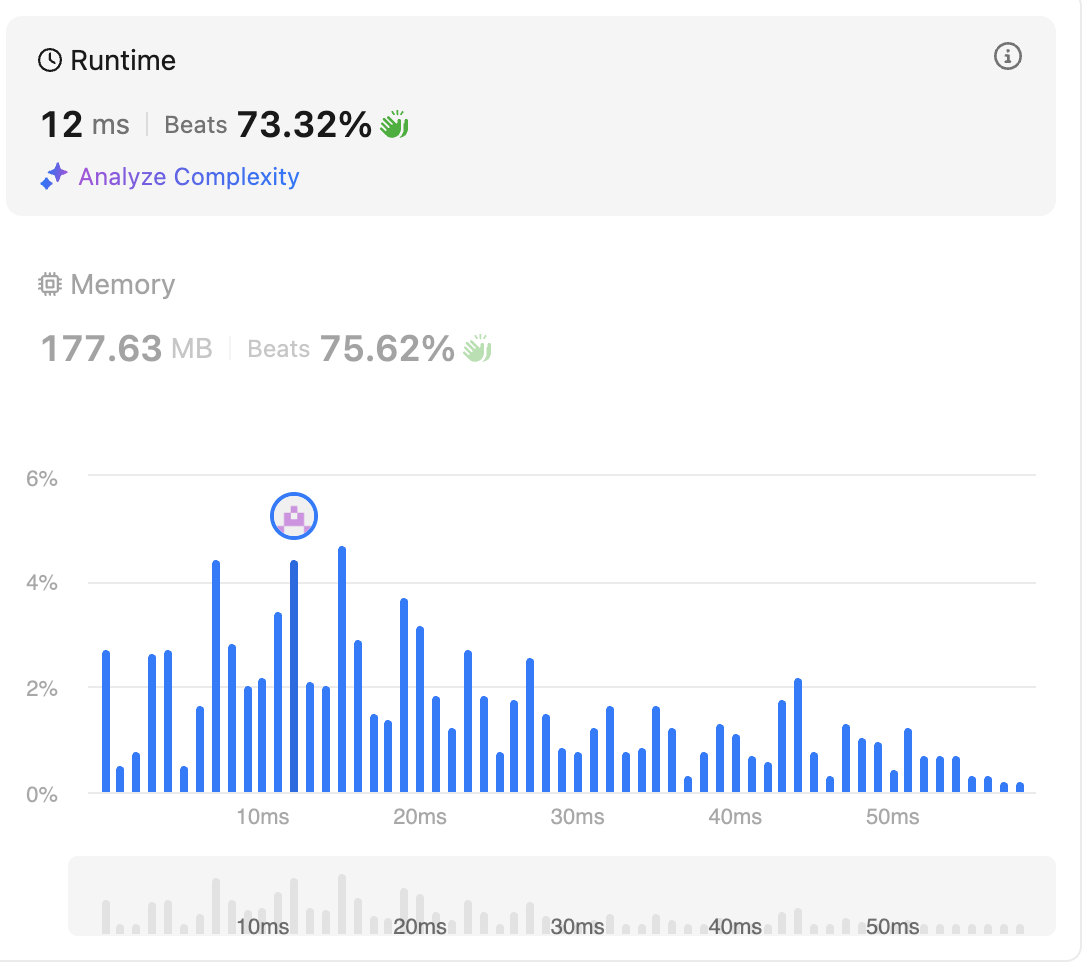Open the Analyze Complexity link
The image size is (1092, 964).
(x=189, y=177)
